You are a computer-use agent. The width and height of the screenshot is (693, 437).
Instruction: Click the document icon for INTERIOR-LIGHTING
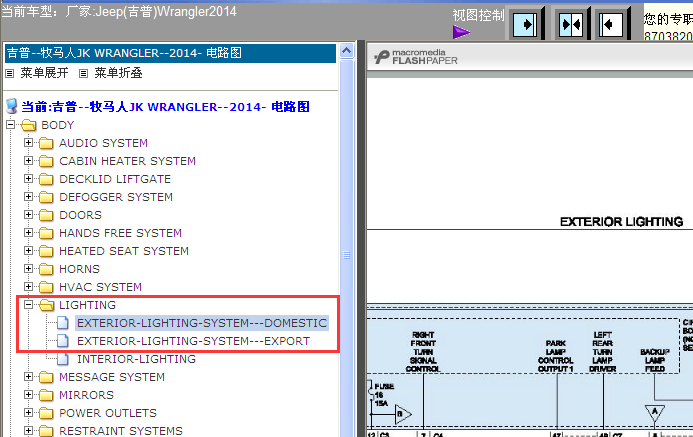63,359
